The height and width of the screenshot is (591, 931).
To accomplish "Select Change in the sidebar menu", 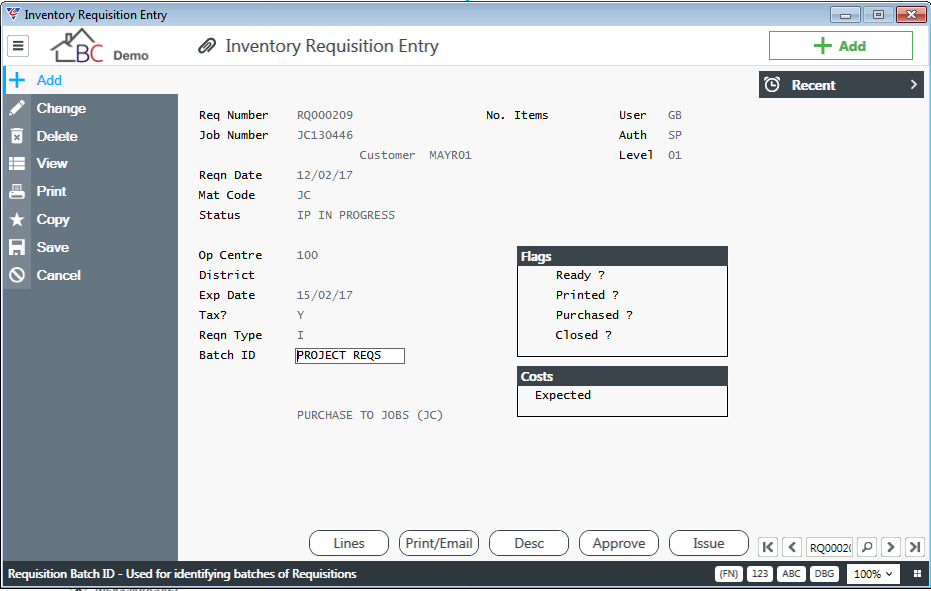I will [90, 108].
